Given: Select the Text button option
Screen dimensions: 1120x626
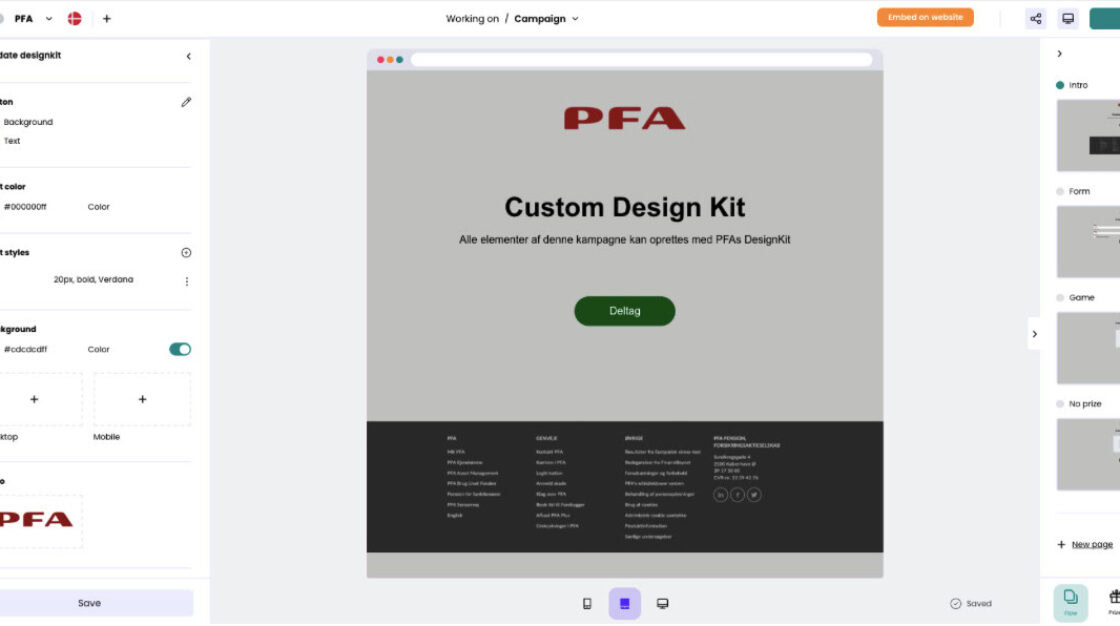Looking at the screenshot, I should (x=12, y=141).
